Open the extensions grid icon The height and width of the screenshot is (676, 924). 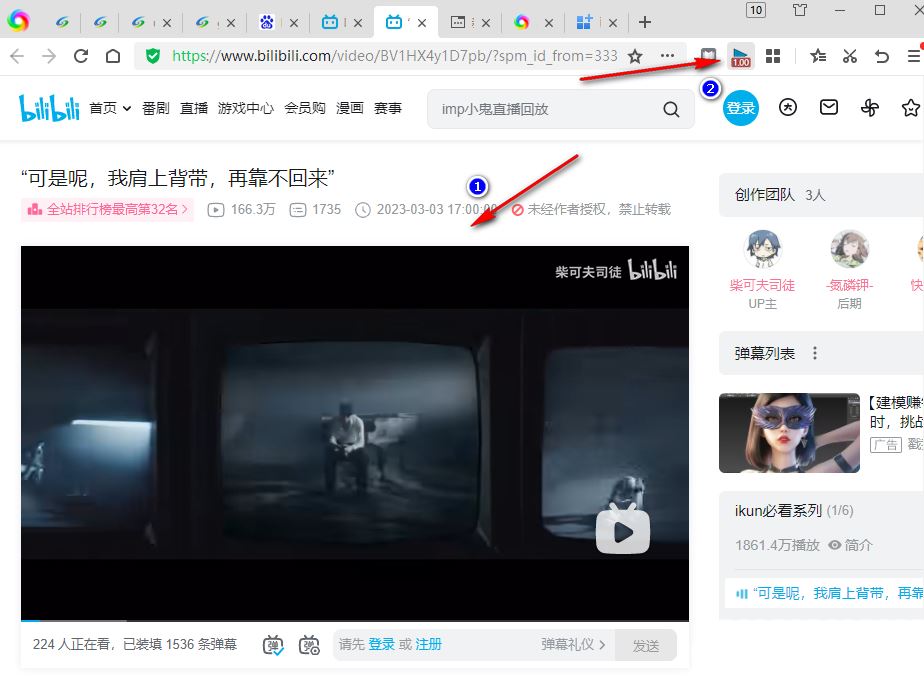point(773,56)
